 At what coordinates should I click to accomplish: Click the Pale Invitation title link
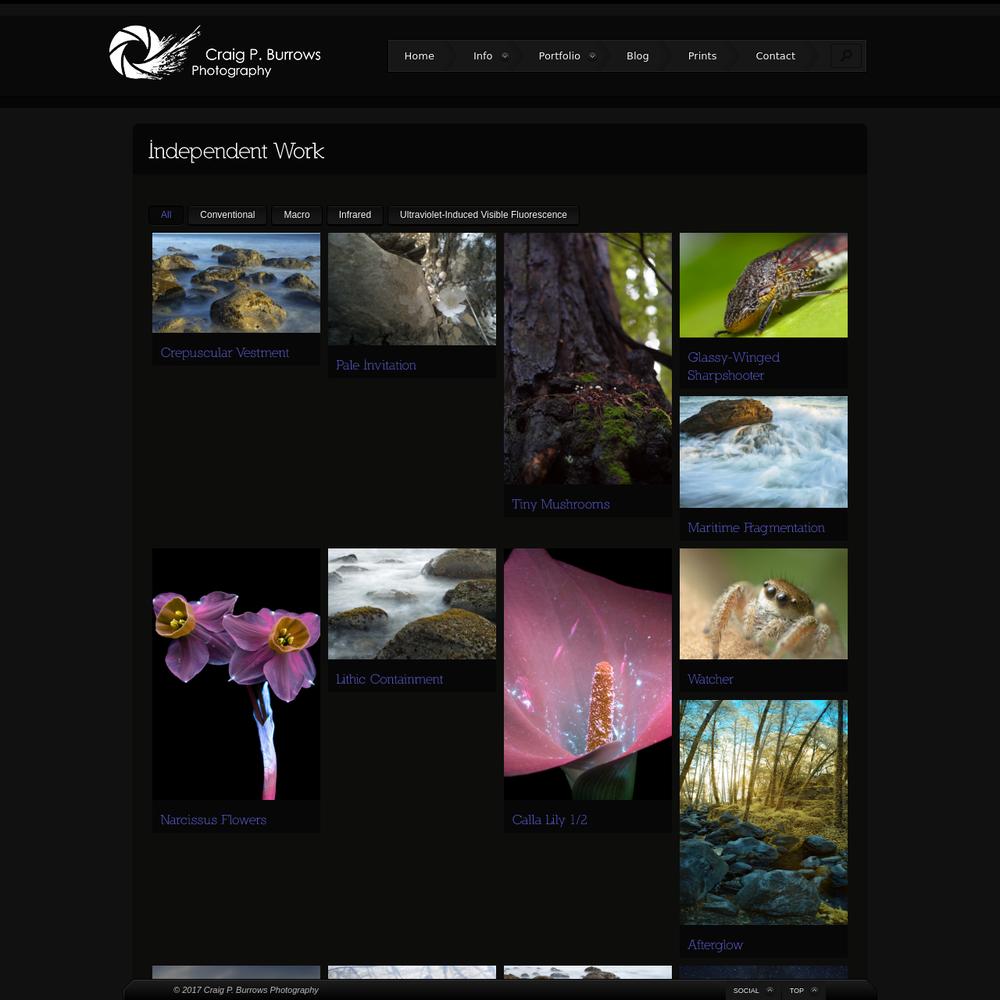point(376,365)
